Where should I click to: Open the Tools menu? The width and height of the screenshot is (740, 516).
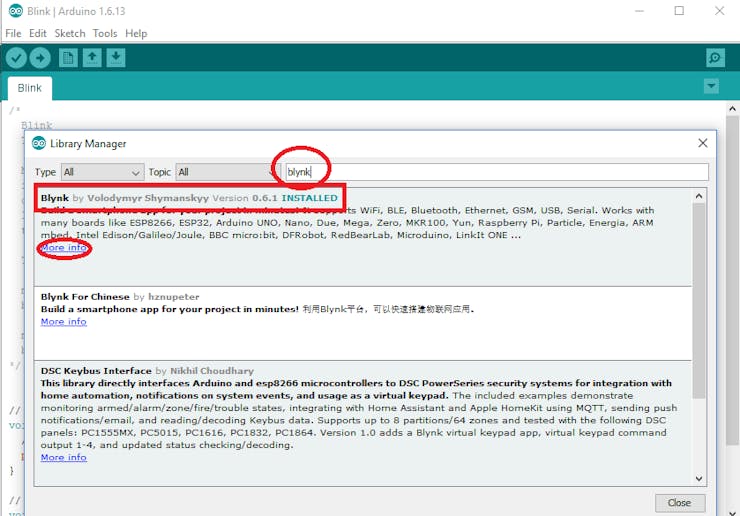tap(105, 34)
